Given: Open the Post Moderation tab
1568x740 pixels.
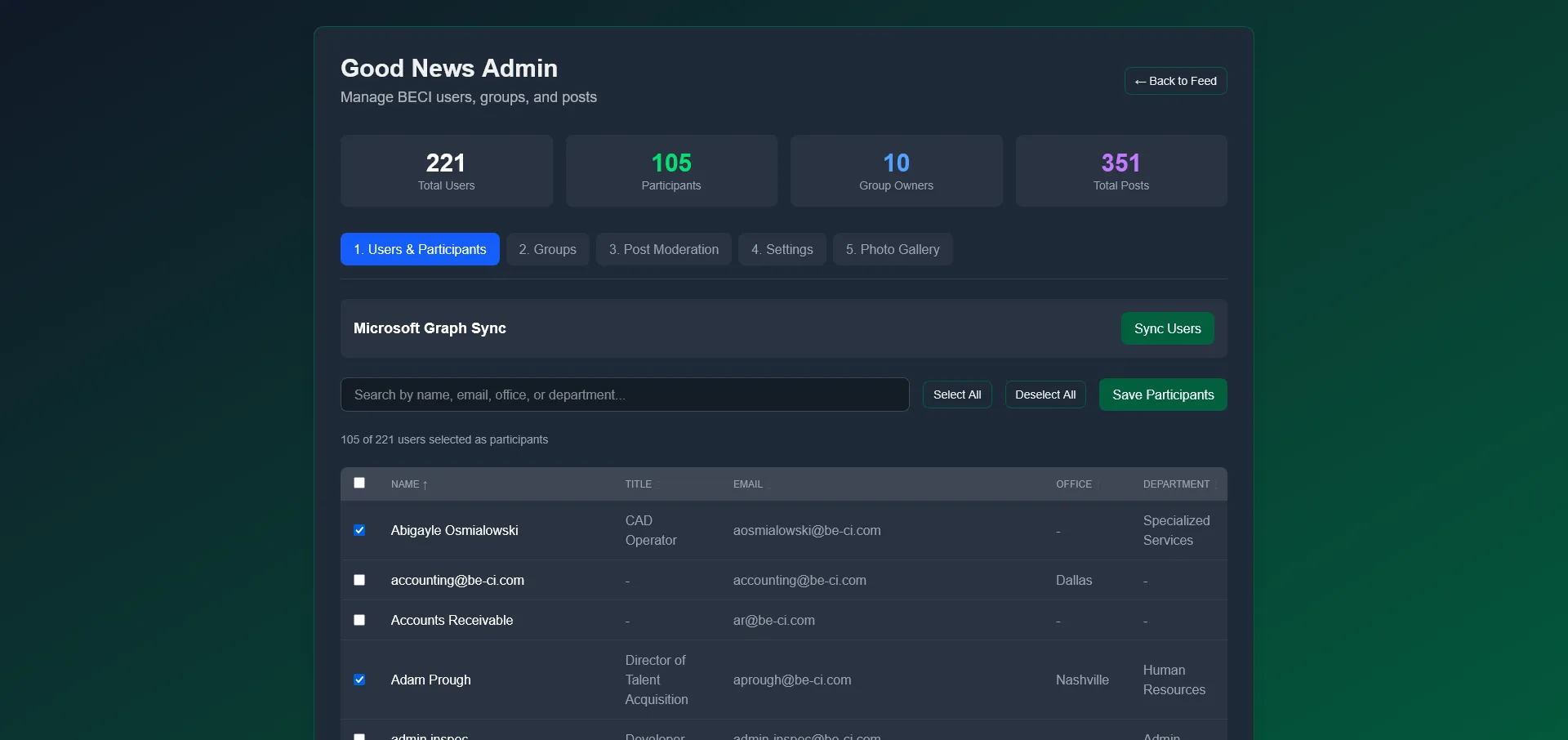Looking at the screenshot, I should pos(664,249).
